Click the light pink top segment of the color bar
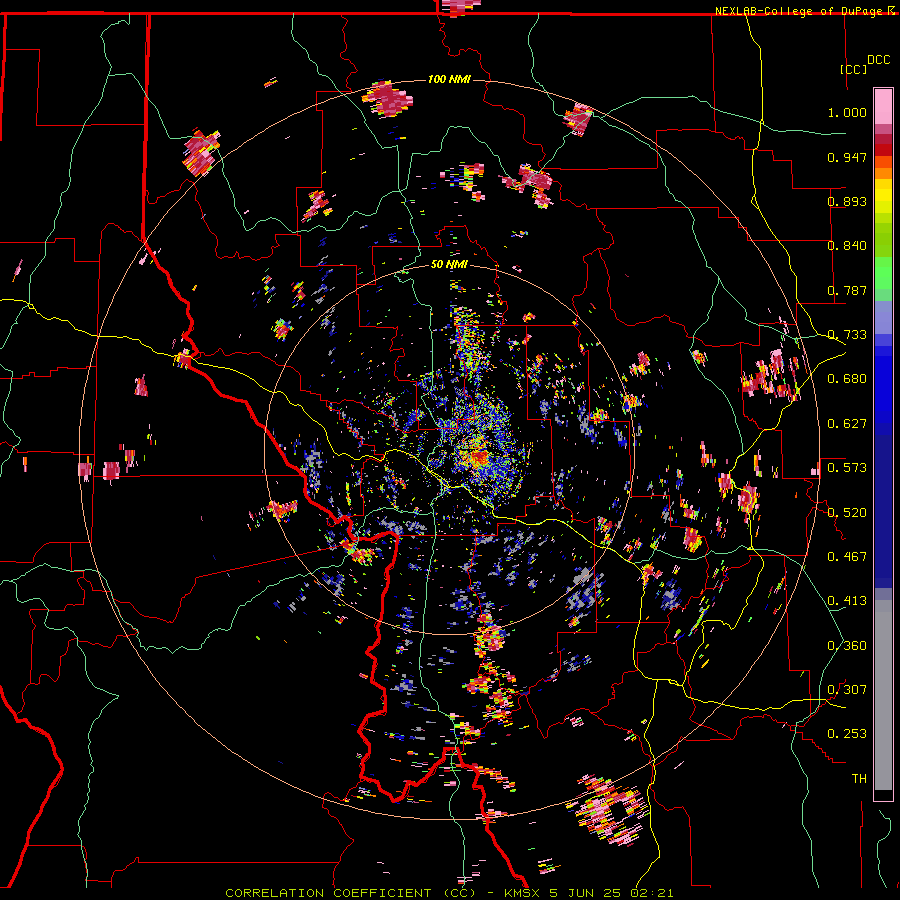The width and height of the screenshot is (900, 900). point(883,107)
